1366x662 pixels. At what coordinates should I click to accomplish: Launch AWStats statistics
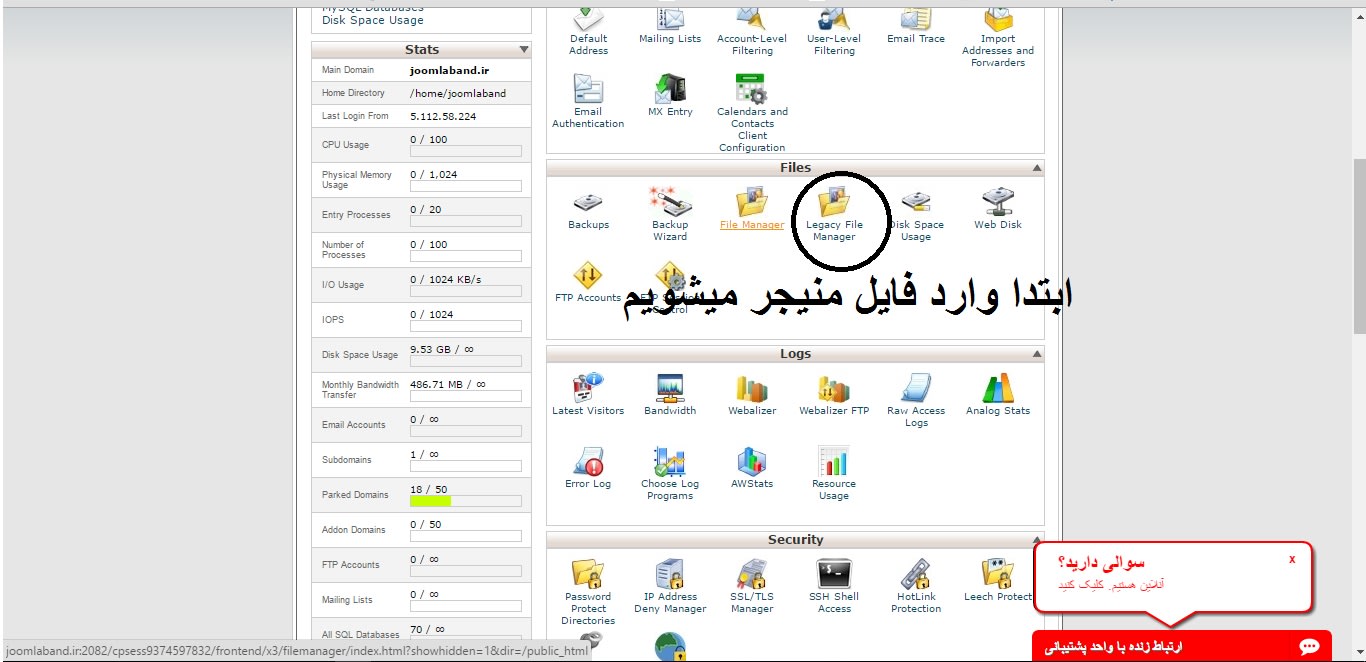pyautogui.click(x=751, y=465)
